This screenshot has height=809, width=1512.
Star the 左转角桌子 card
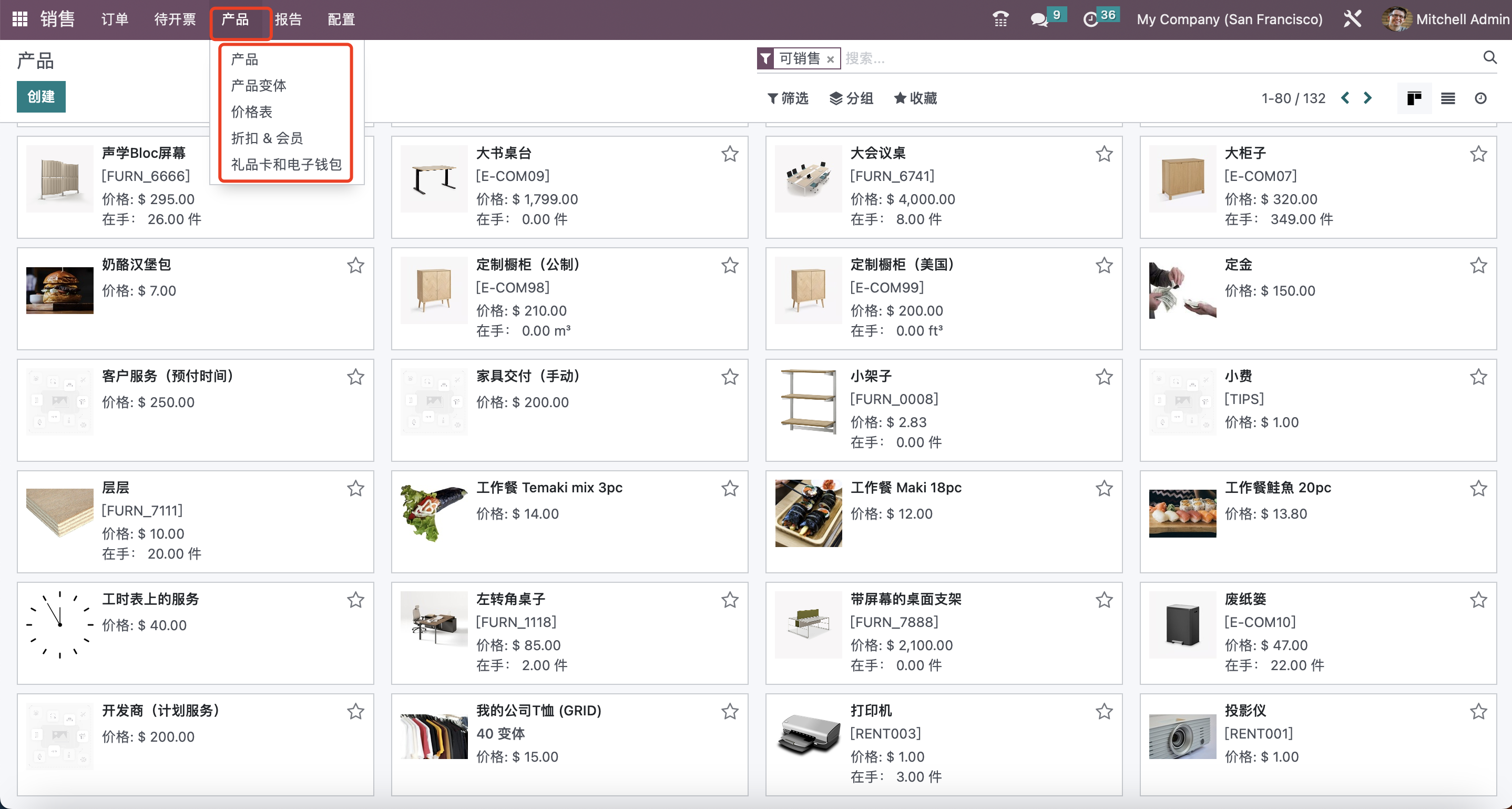point(730,600)
